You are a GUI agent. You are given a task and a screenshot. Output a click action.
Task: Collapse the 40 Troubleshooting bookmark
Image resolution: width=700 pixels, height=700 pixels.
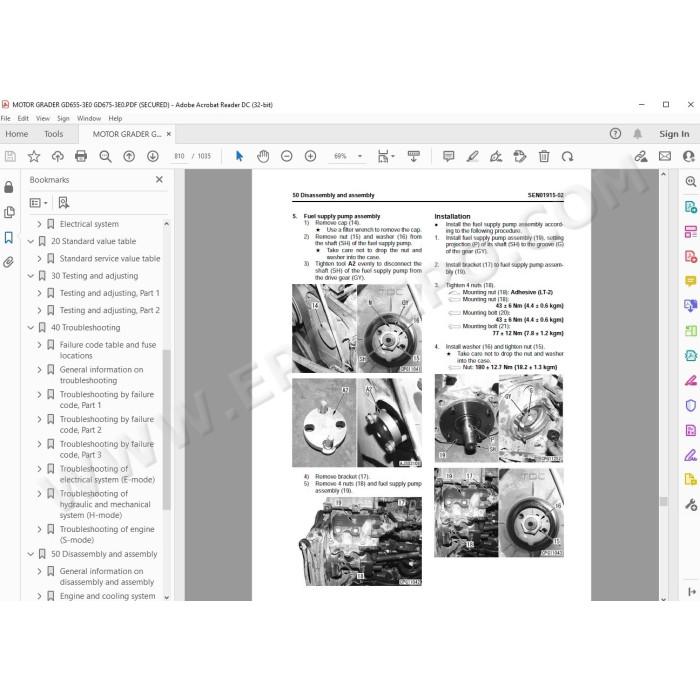pos(31,328)
